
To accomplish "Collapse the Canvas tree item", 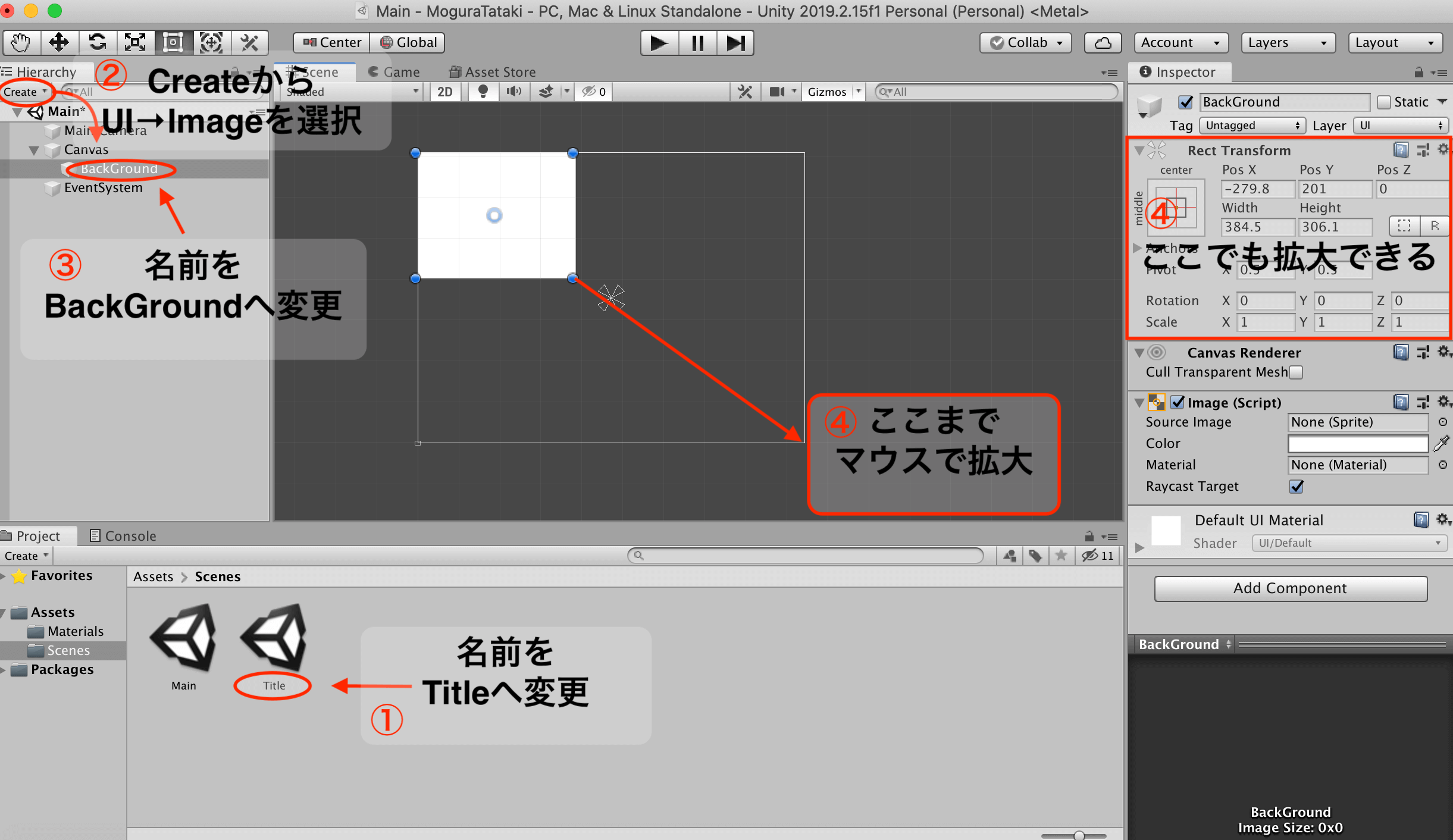I will point(35,150).
